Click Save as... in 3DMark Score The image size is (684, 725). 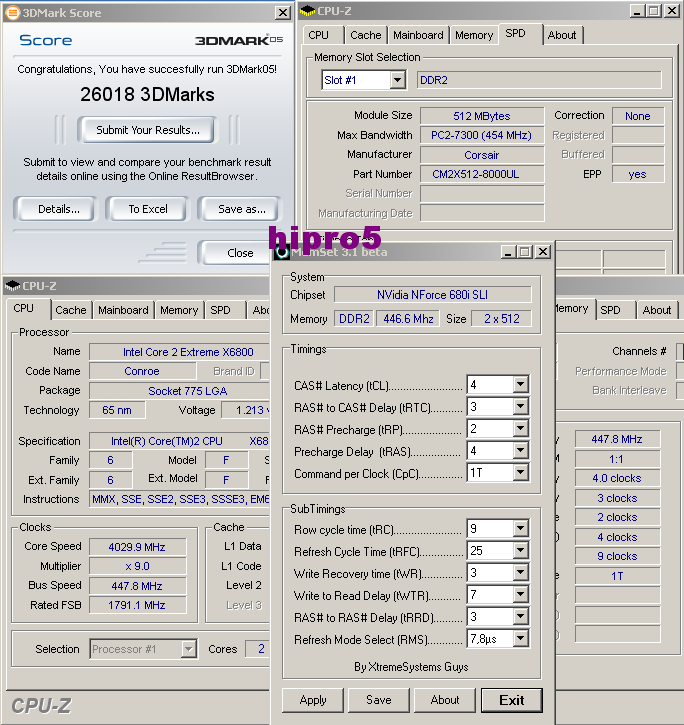(x=242, y=209)
